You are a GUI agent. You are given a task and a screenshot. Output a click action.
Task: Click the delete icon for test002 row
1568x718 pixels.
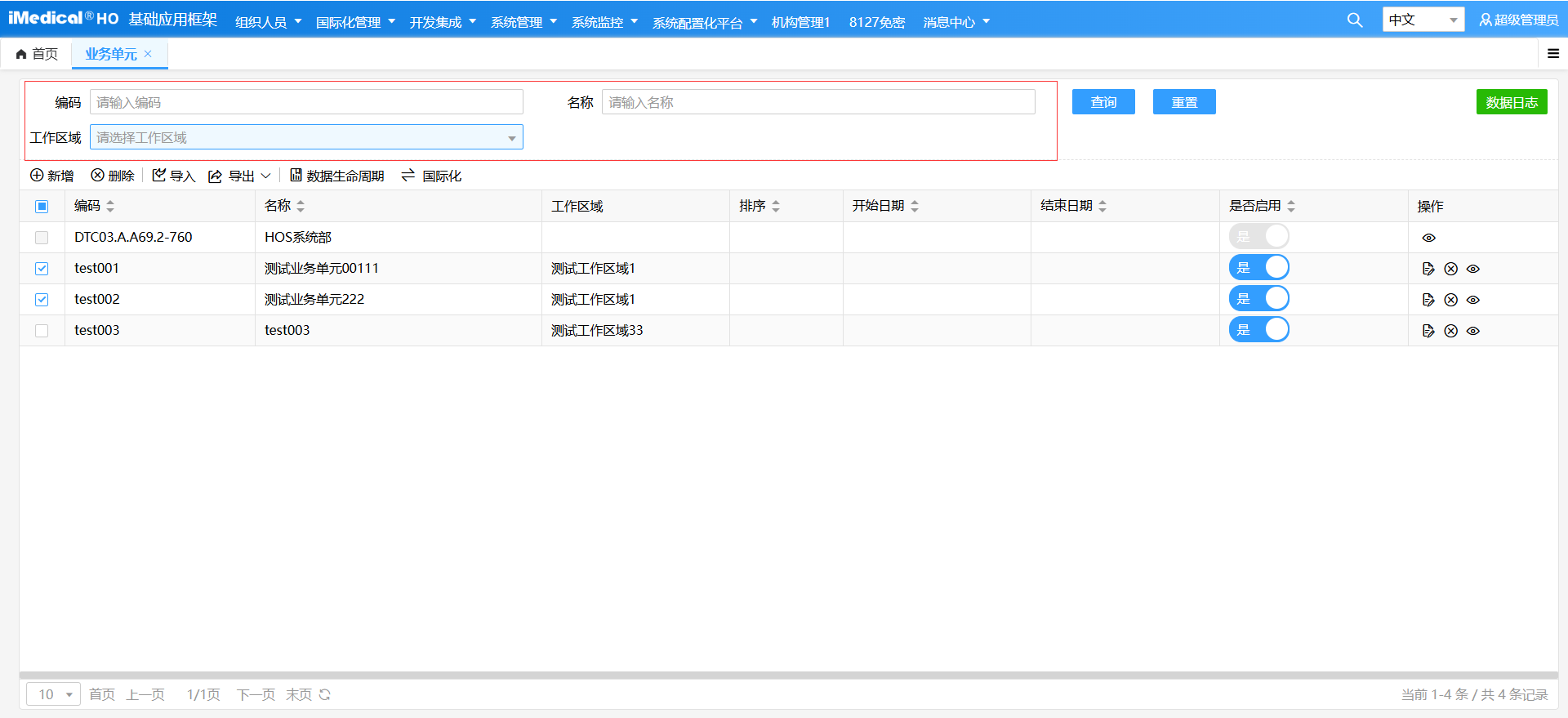point(1450,300)
